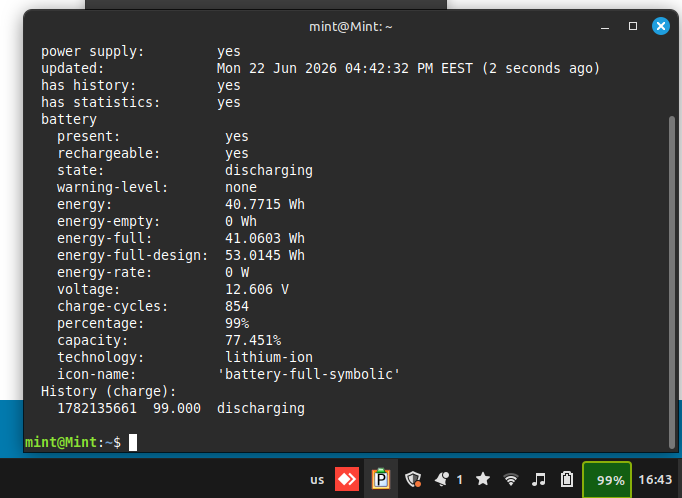Maximize the mint@Mint terminal window
This screenshot has width=682, height=498.
tap(633, 26)
